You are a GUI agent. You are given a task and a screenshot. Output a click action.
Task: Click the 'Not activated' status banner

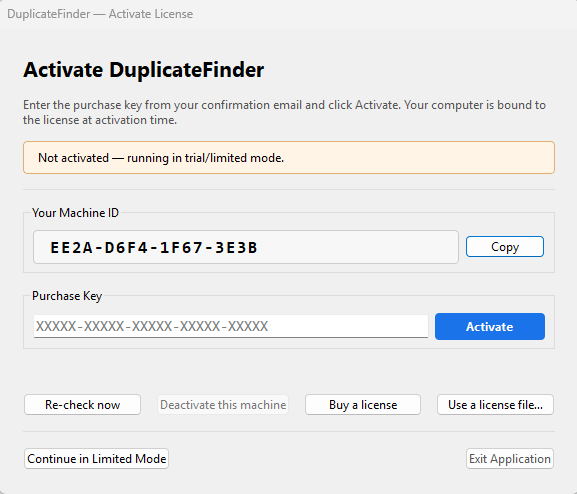pyautogui.click(x=289, y=158)
